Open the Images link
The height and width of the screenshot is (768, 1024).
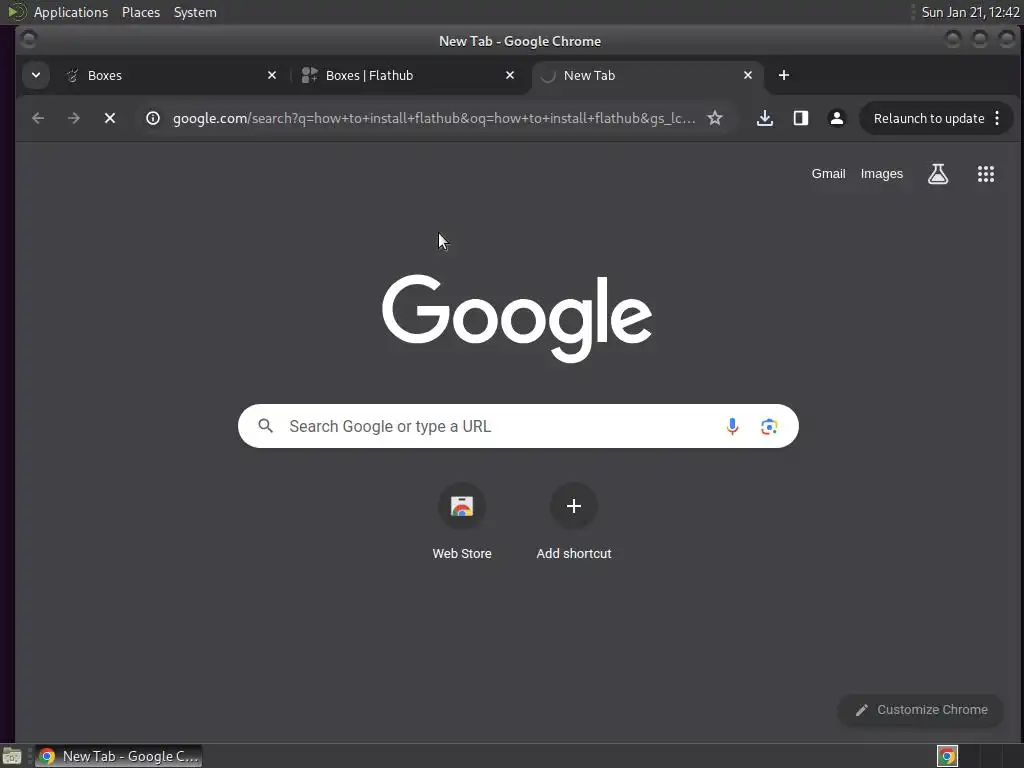[882, 174]
